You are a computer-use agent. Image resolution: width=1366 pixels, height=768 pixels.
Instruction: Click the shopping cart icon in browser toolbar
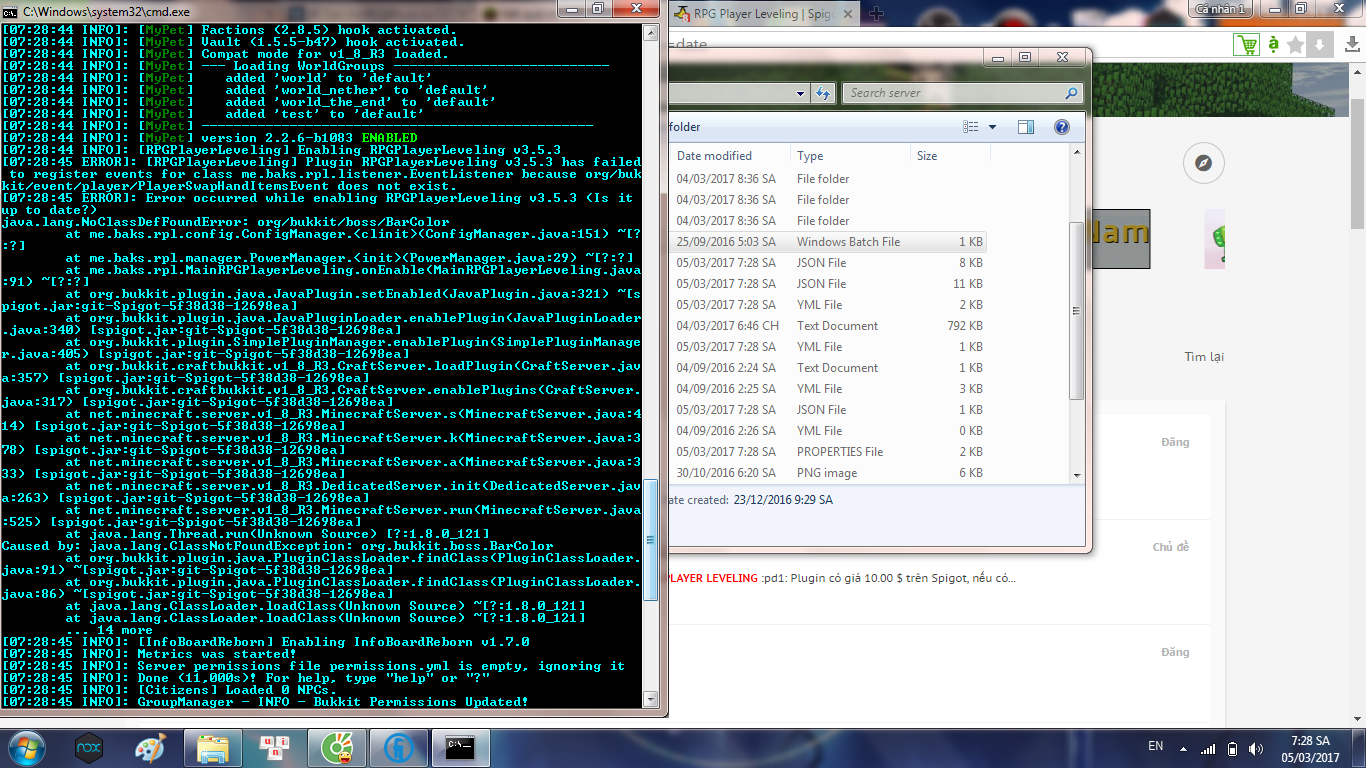pyautogui.click(x=1247, y=45)
